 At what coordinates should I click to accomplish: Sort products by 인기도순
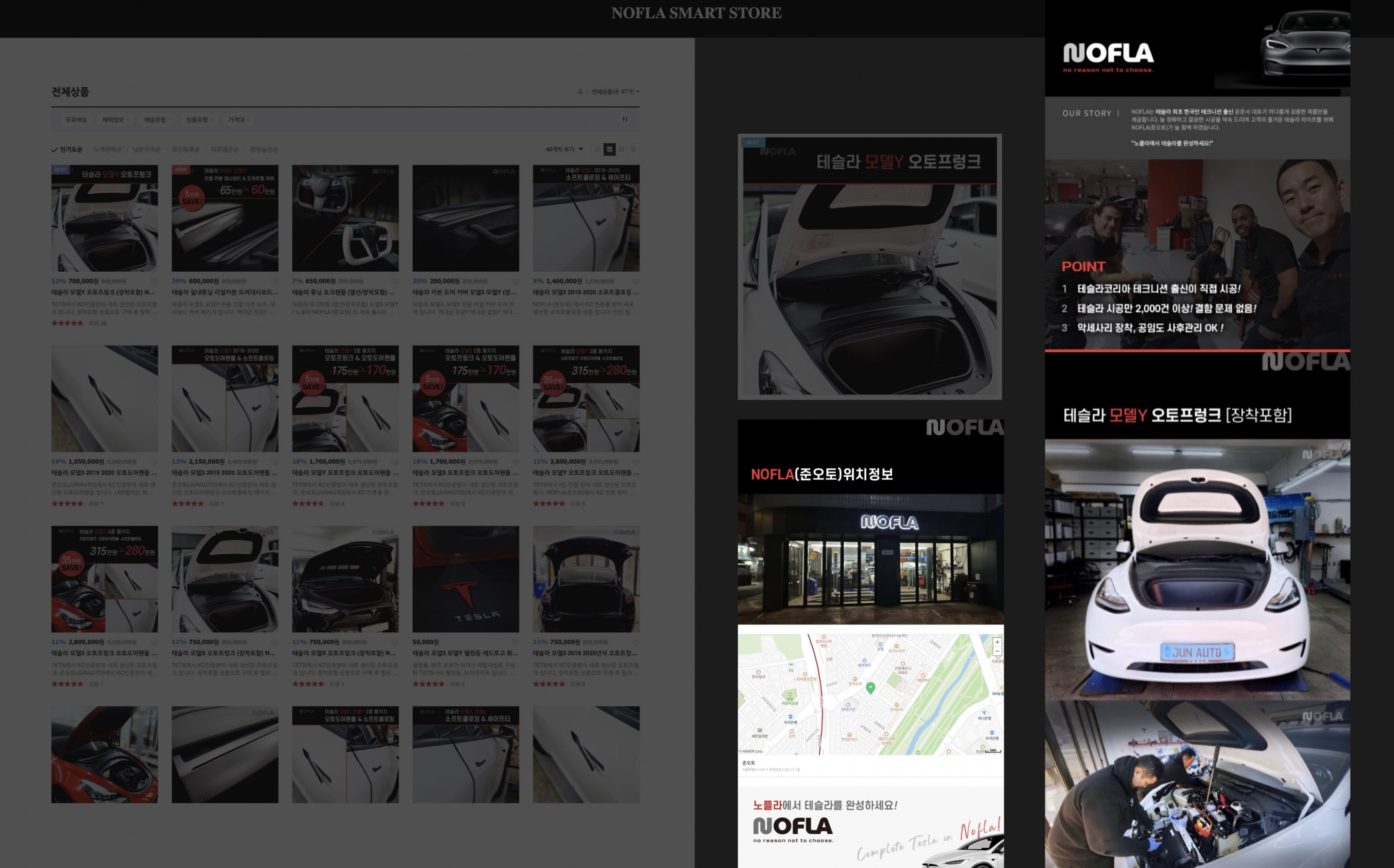pos(67,149)
